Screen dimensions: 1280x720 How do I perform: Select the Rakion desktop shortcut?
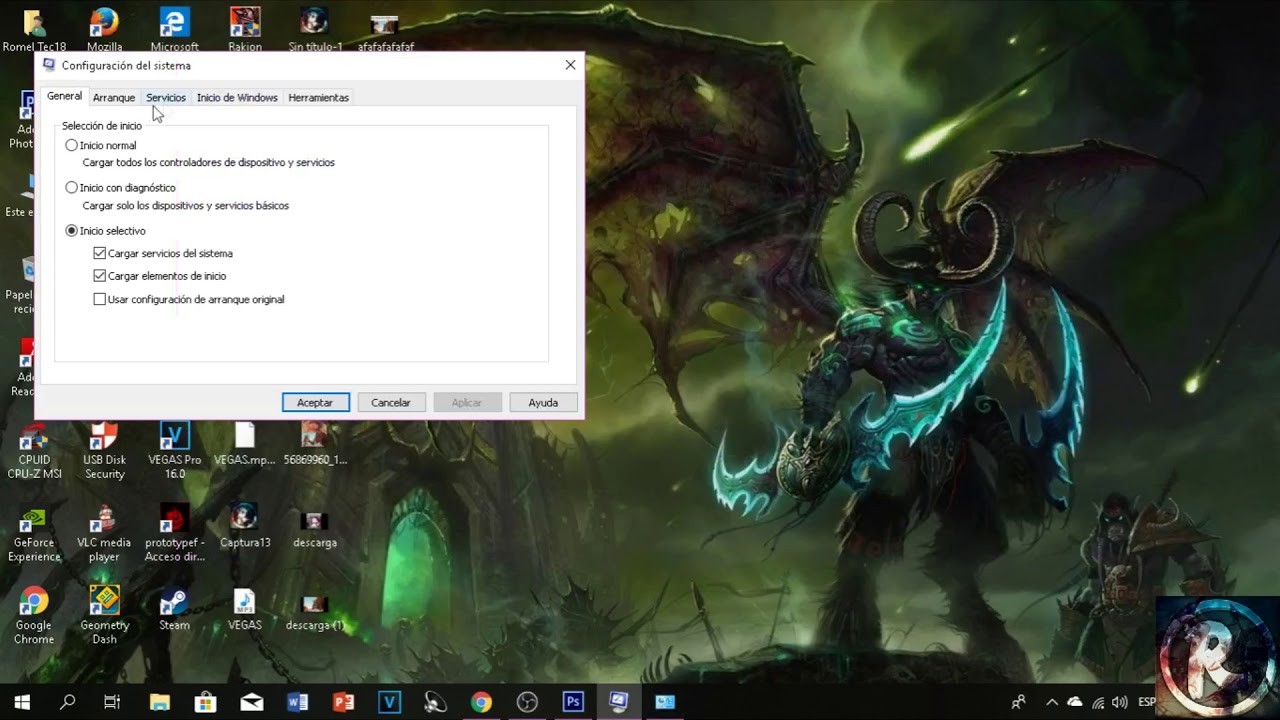tap(245, 29)
